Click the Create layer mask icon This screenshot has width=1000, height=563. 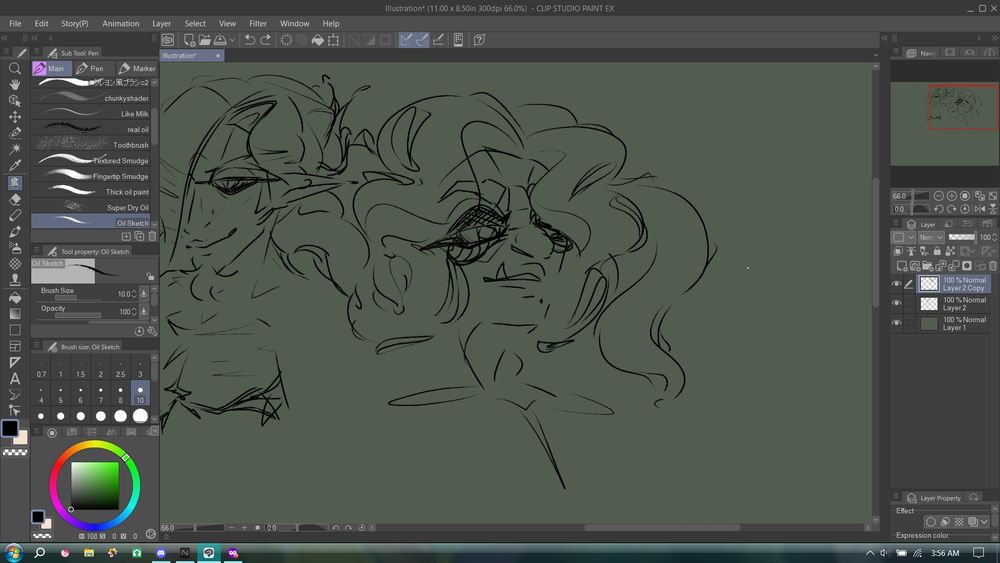coord(967,265)
